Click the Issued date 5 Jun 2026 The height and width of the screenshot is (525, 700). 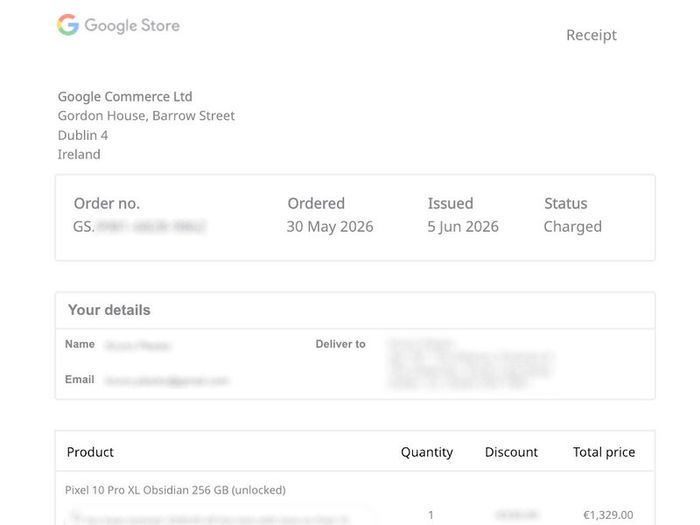click(463, 227)
